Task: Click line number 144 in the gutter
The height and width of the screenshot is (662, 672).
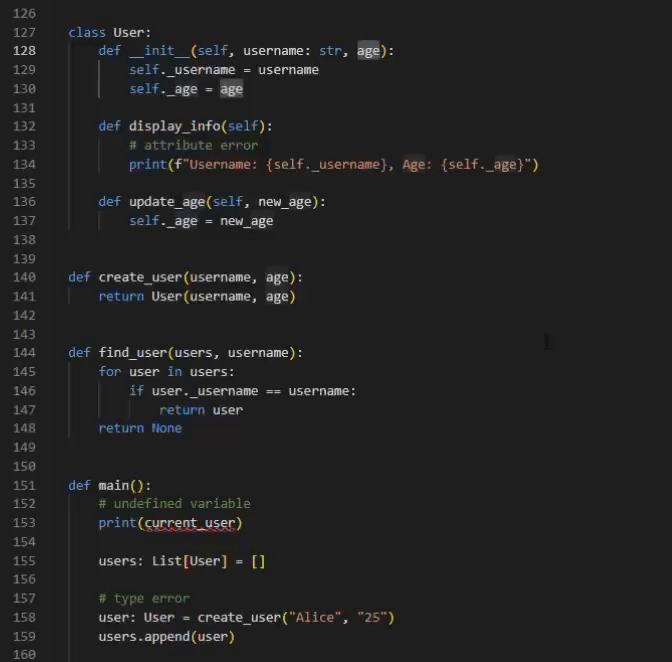Action: [x=24, y=353]
